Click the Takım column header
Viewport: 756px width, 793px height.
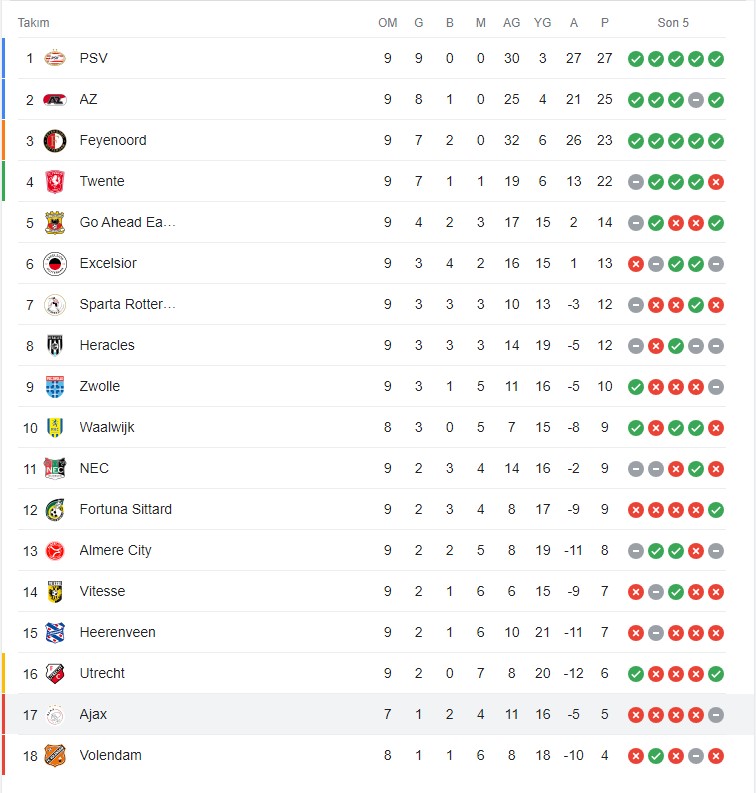(x=34, y=23)
